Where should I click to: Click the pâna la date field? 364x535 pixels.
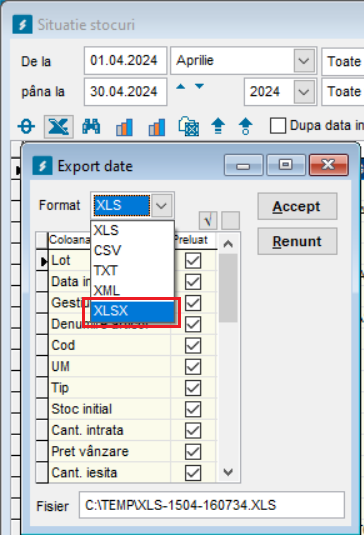click(125, 92)
